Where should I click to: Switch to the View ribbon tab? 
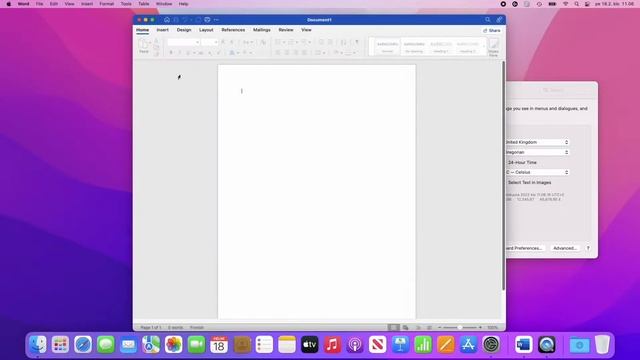306,30
